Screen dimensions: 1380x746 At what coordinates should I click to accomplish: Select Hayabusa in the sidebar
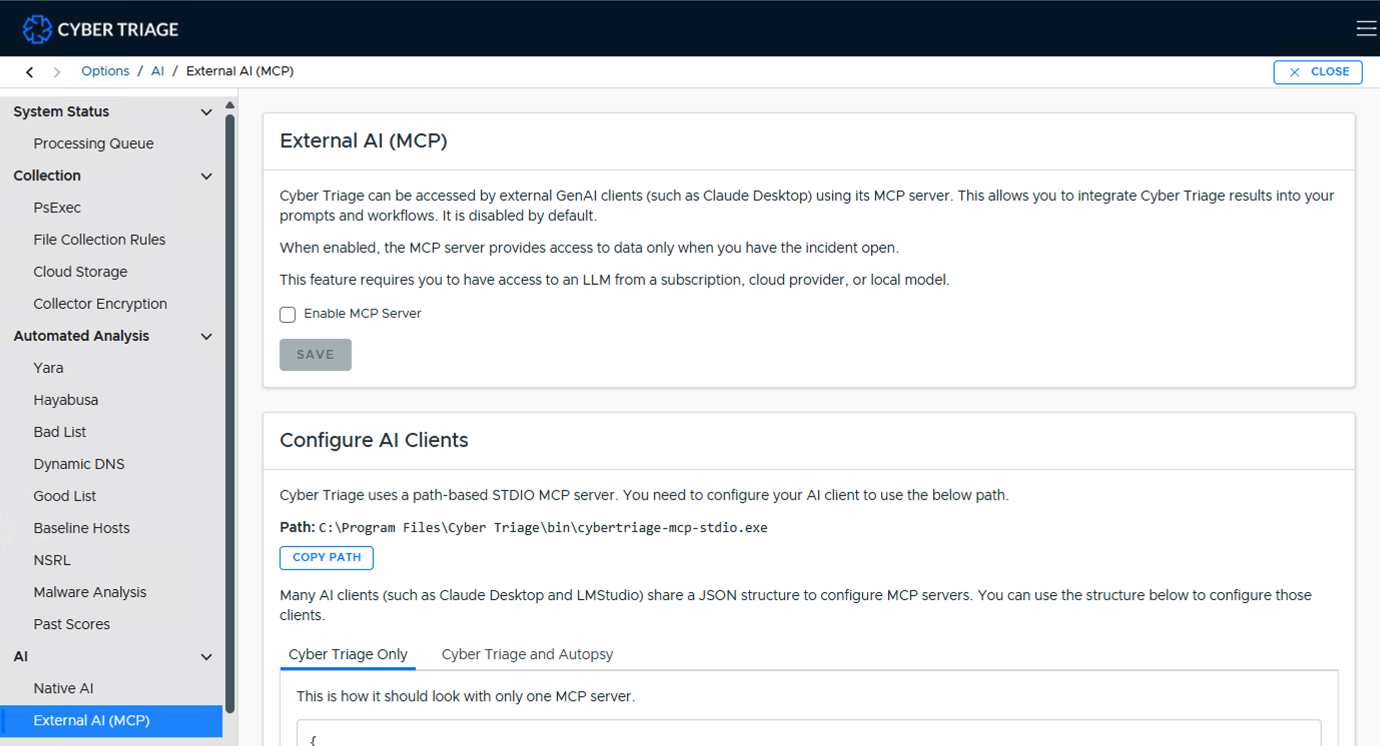coord(66,400)
